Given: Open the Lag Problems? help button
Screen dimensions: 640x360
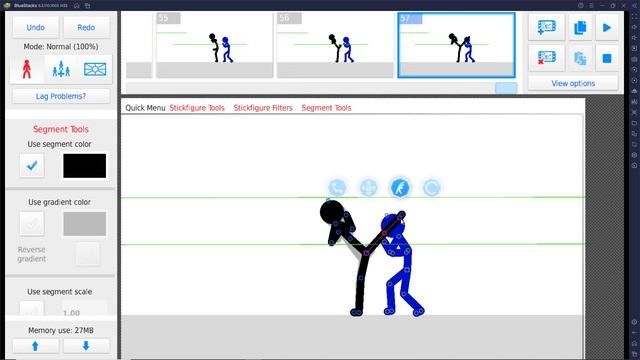Looking at the screenshot, I should 61,96.
